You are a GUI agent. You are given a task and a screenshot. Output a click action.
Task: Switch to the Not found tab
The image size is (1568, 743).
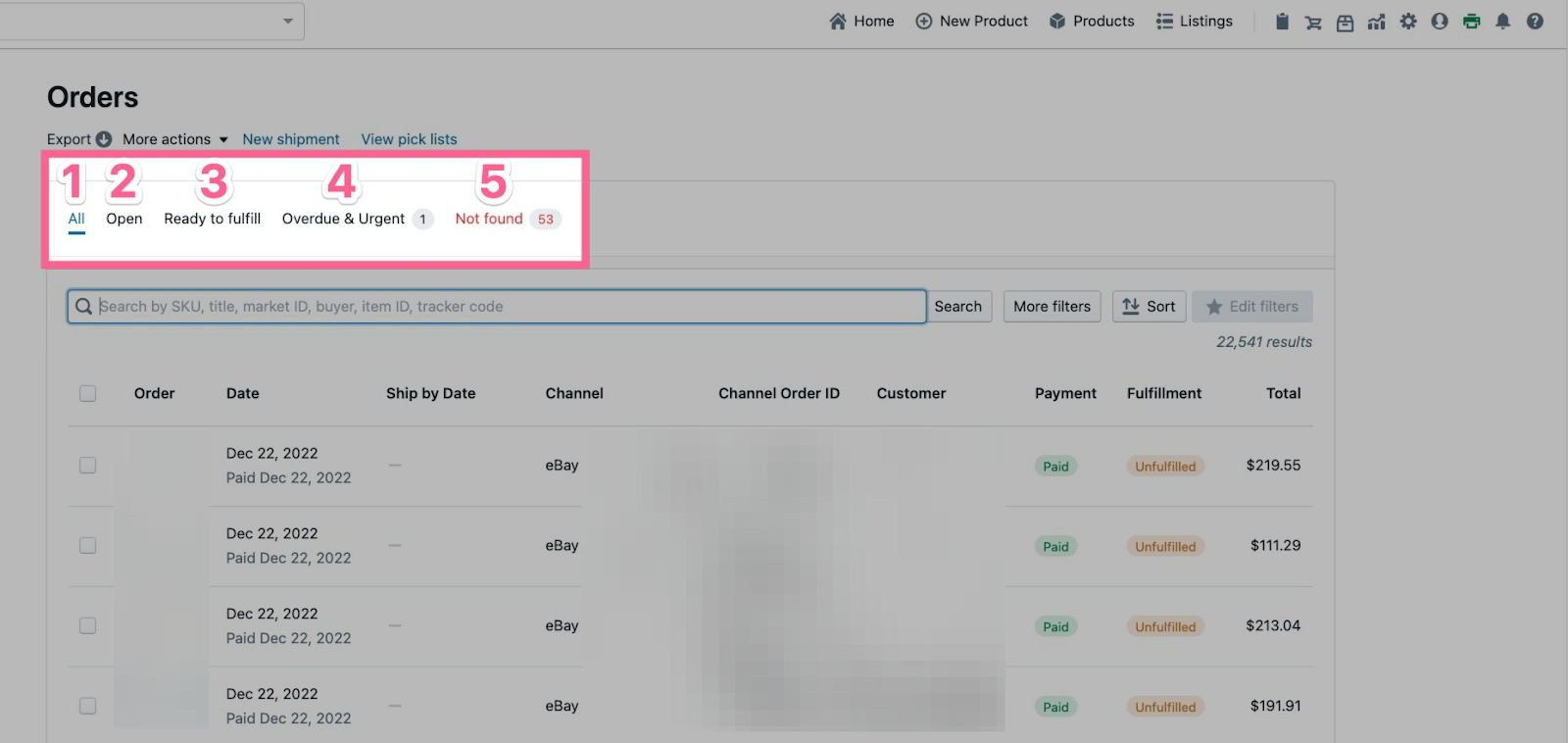pos(489,219)
